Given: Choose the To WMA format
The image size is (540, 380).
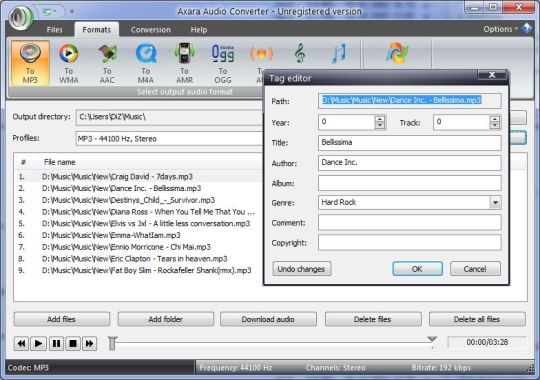Looking at the screenshot, I should click(x=69, y=63).
